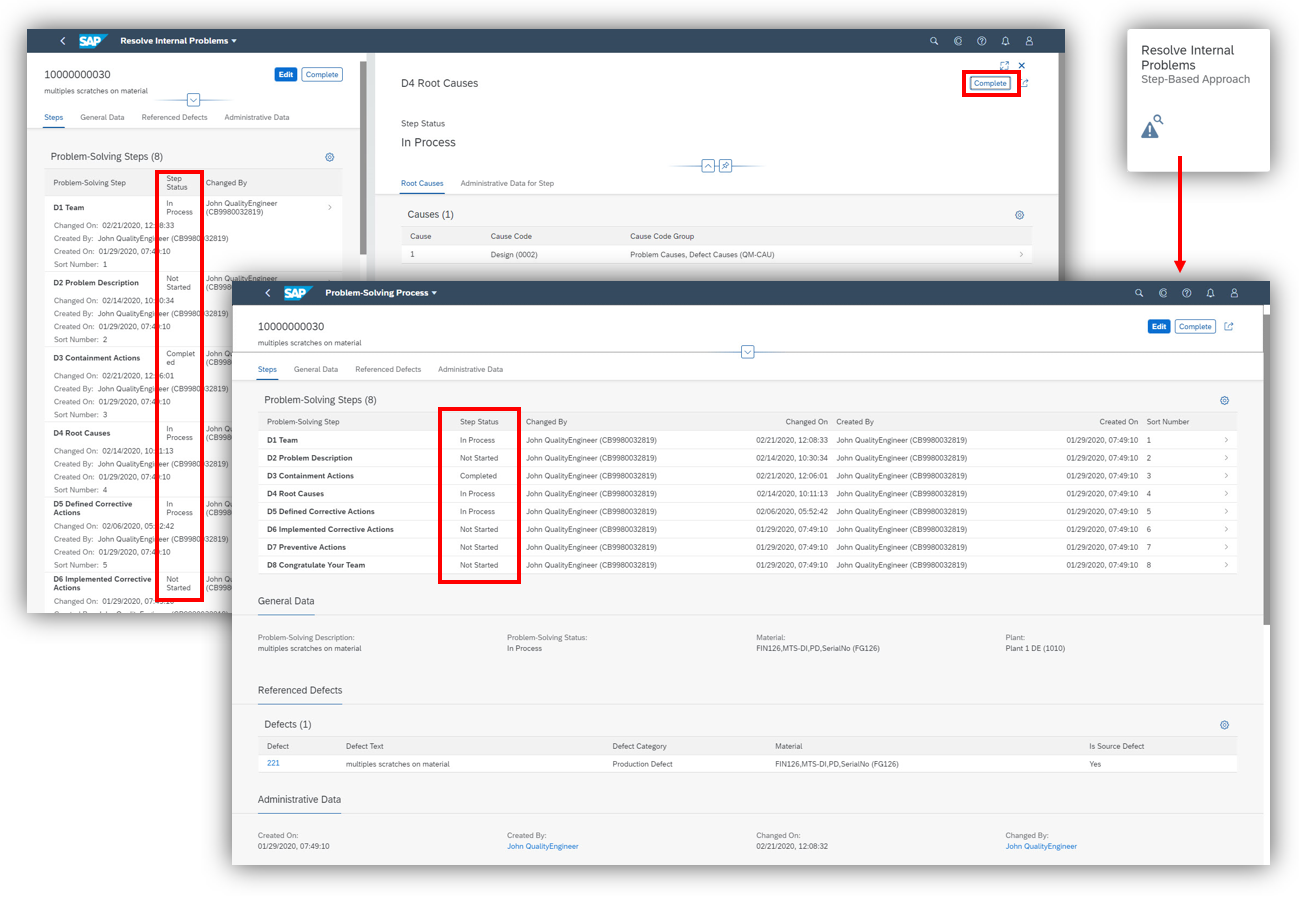Open Problem-Solving Steps settings in back window
The width and height of the screenshot is (1299, 898).
(329, 157)
